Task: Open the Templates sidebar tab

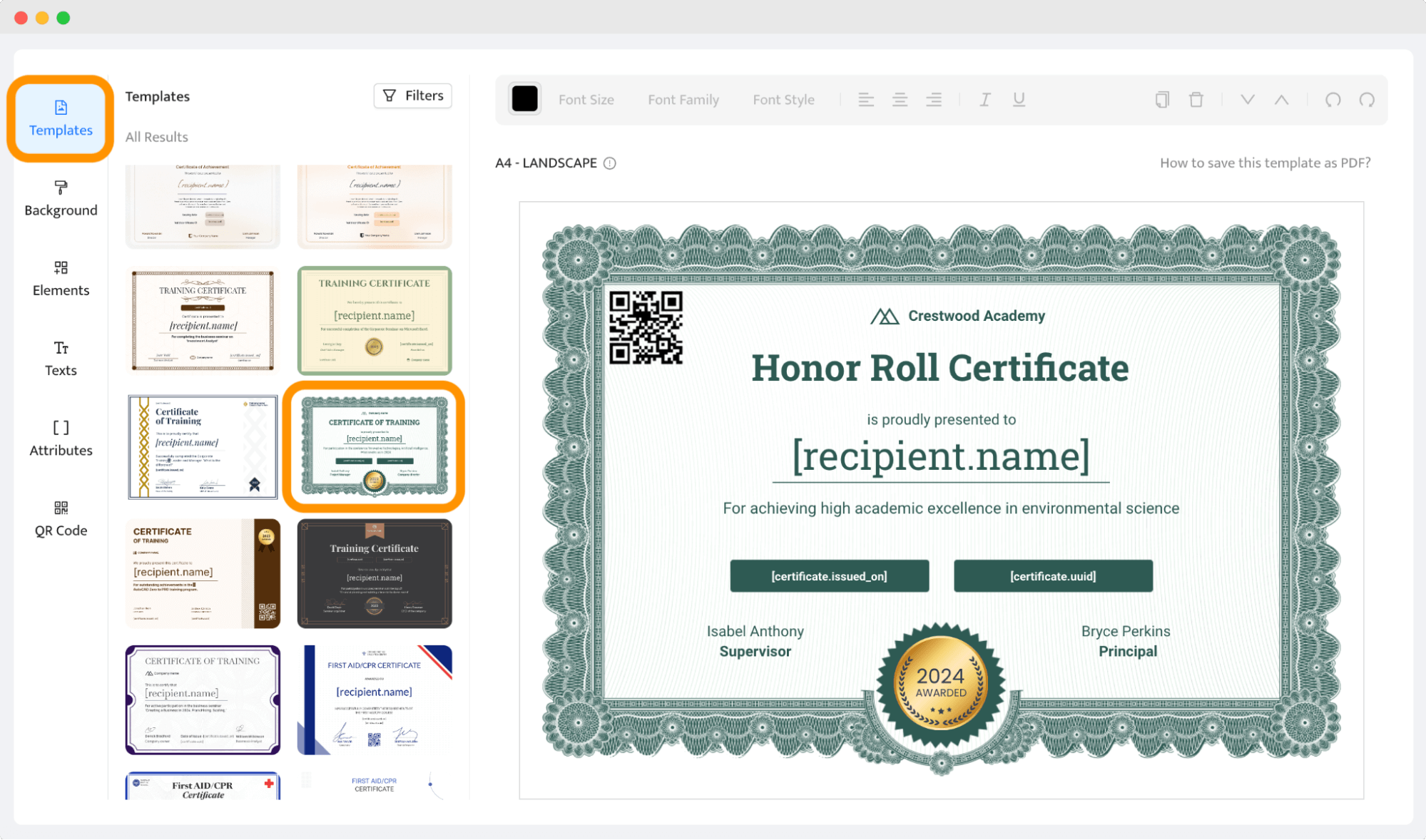Action: (61, 118)
